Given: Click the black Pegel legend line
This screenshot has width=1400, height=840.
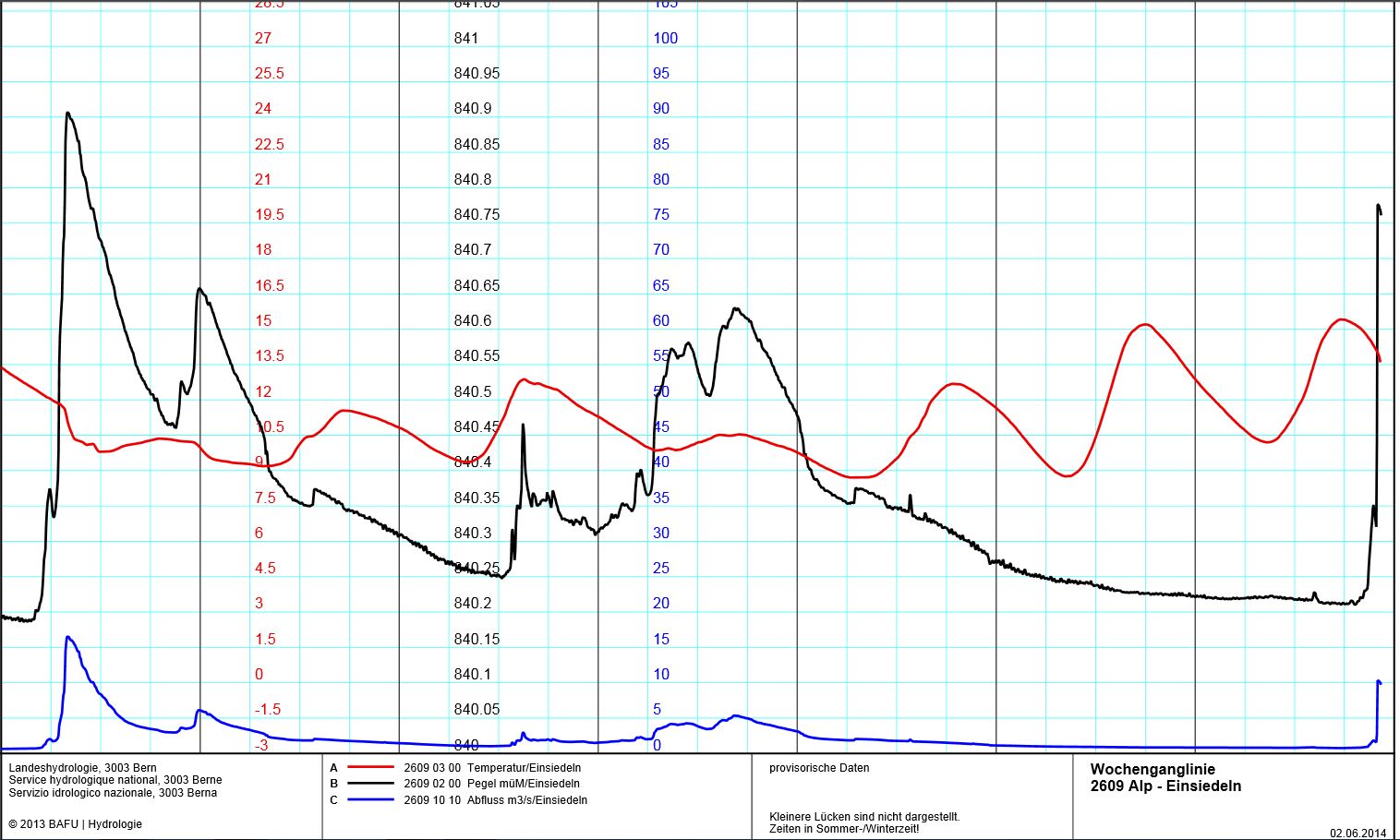Looking at the screenshot, I should 370,784.
